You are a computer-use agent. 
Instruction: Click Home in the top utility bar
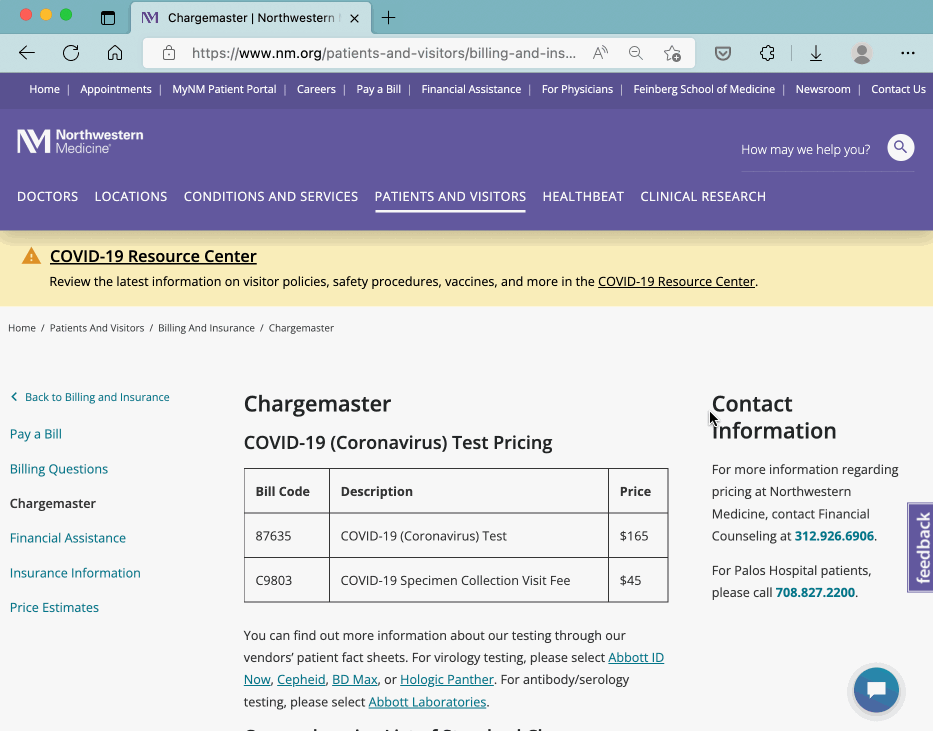pos(45,89)
